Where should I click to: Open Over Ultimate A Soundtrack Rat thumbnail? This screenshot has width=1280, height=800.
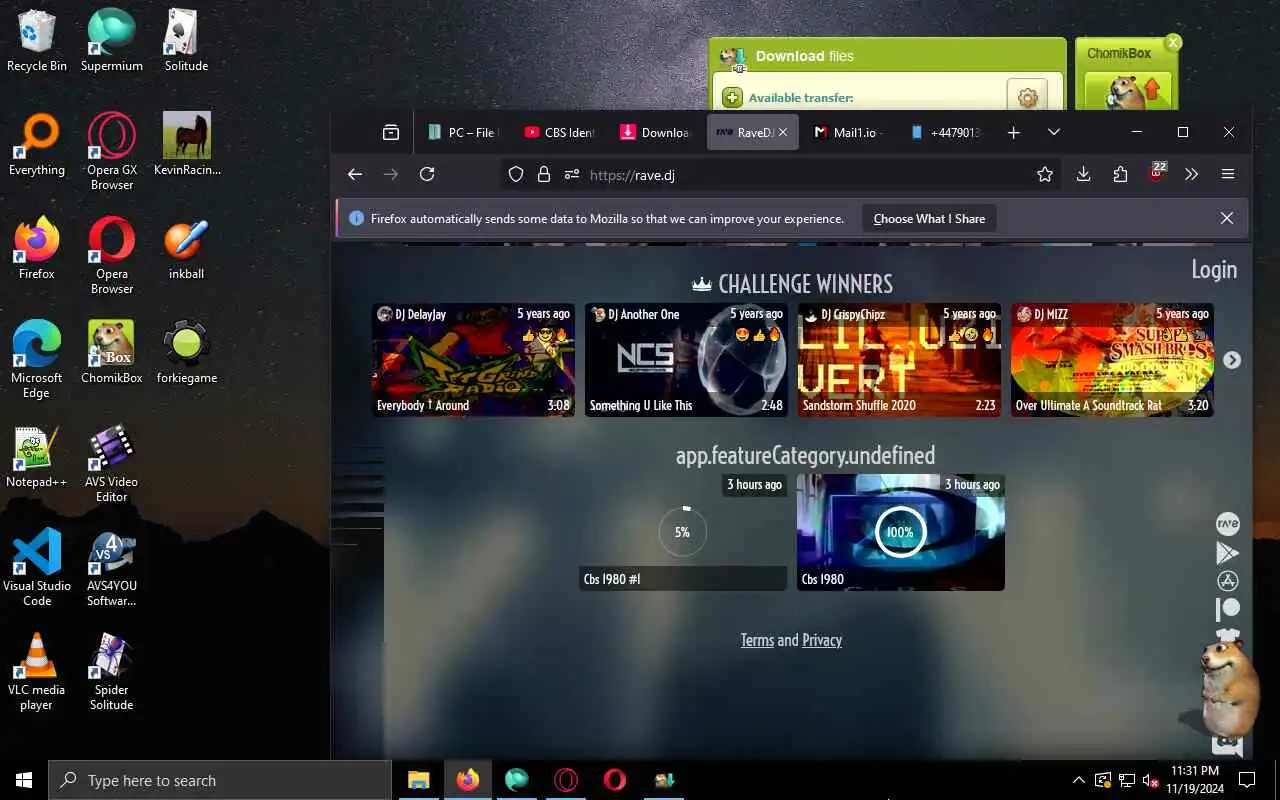pyautogui.click(x=1112, y=360)
